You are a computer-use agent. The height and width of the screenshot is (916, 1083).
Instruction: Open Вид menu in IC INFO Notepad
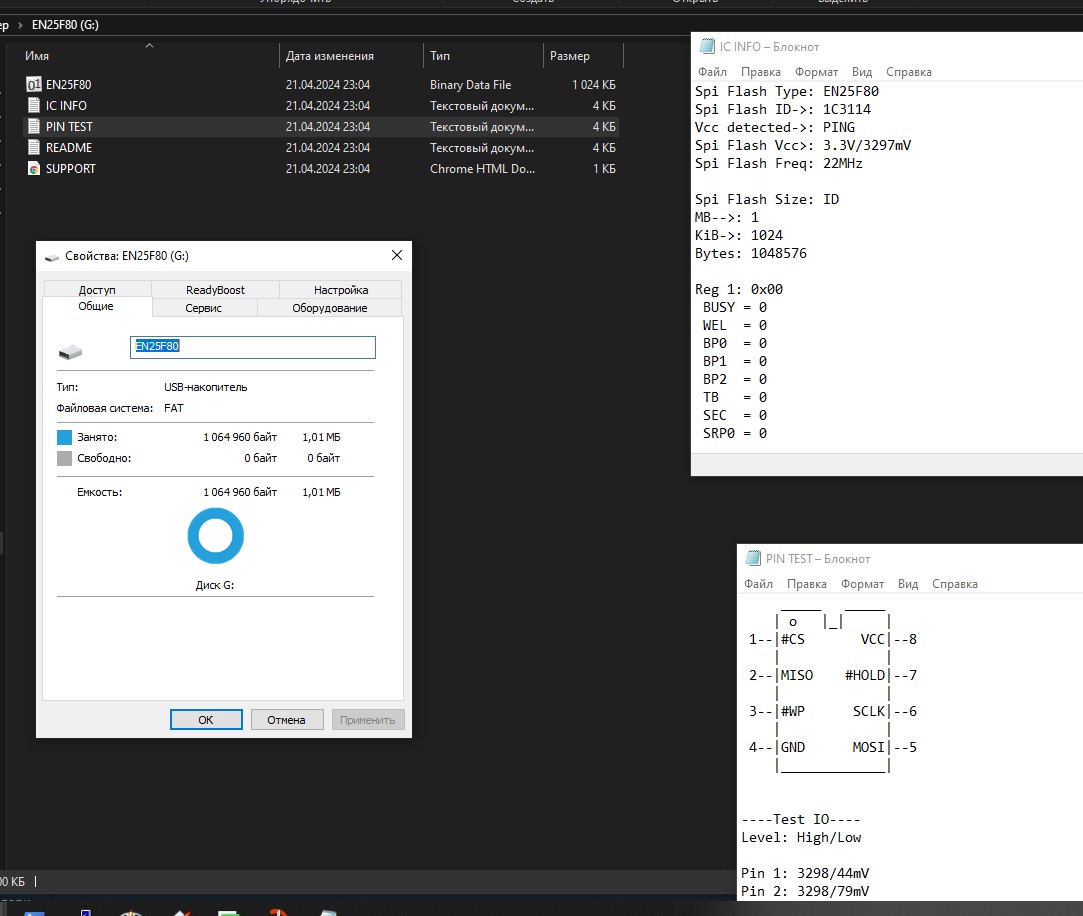pos(862,72)
